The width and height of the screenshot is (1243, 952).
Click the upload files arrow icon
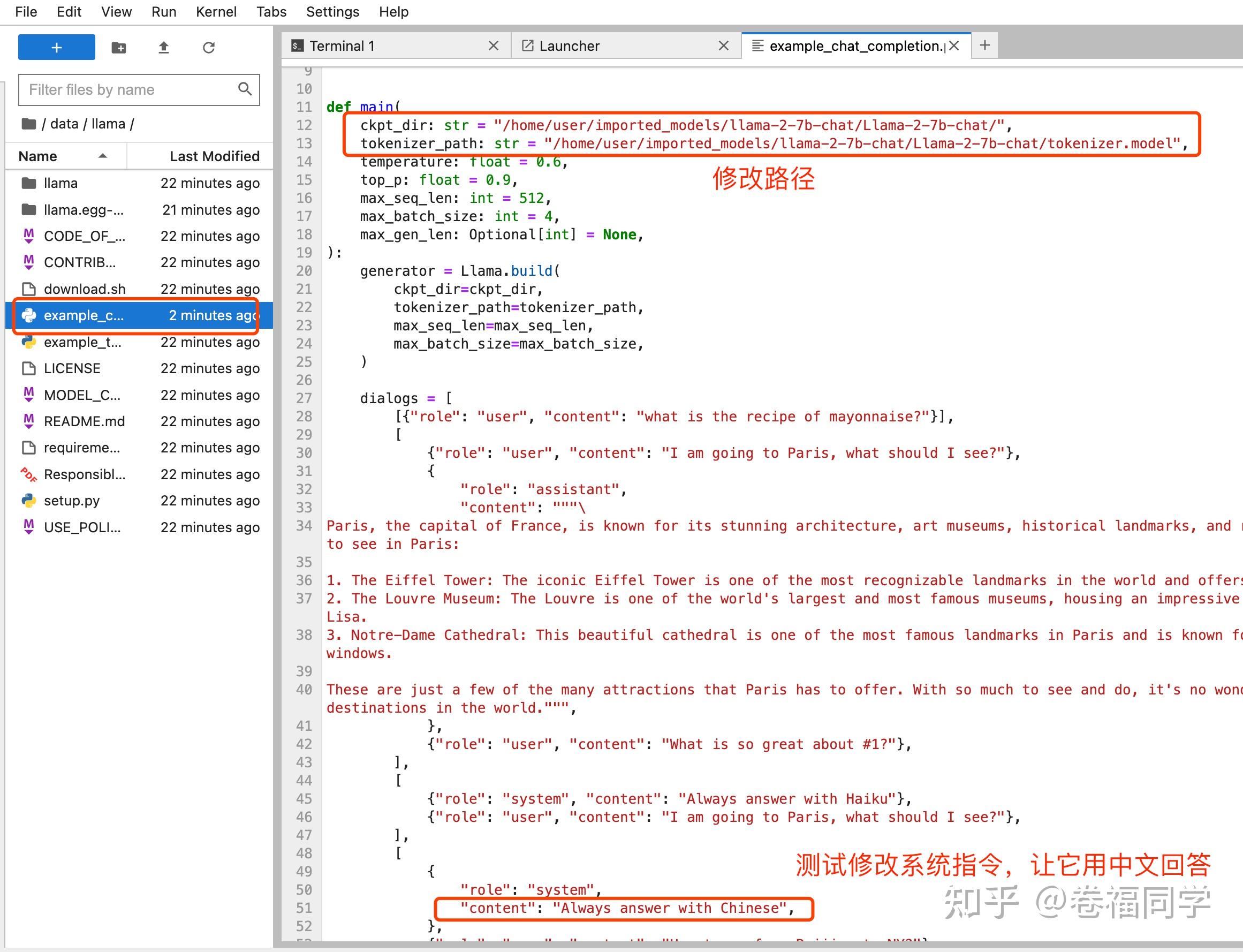point(163,48)
